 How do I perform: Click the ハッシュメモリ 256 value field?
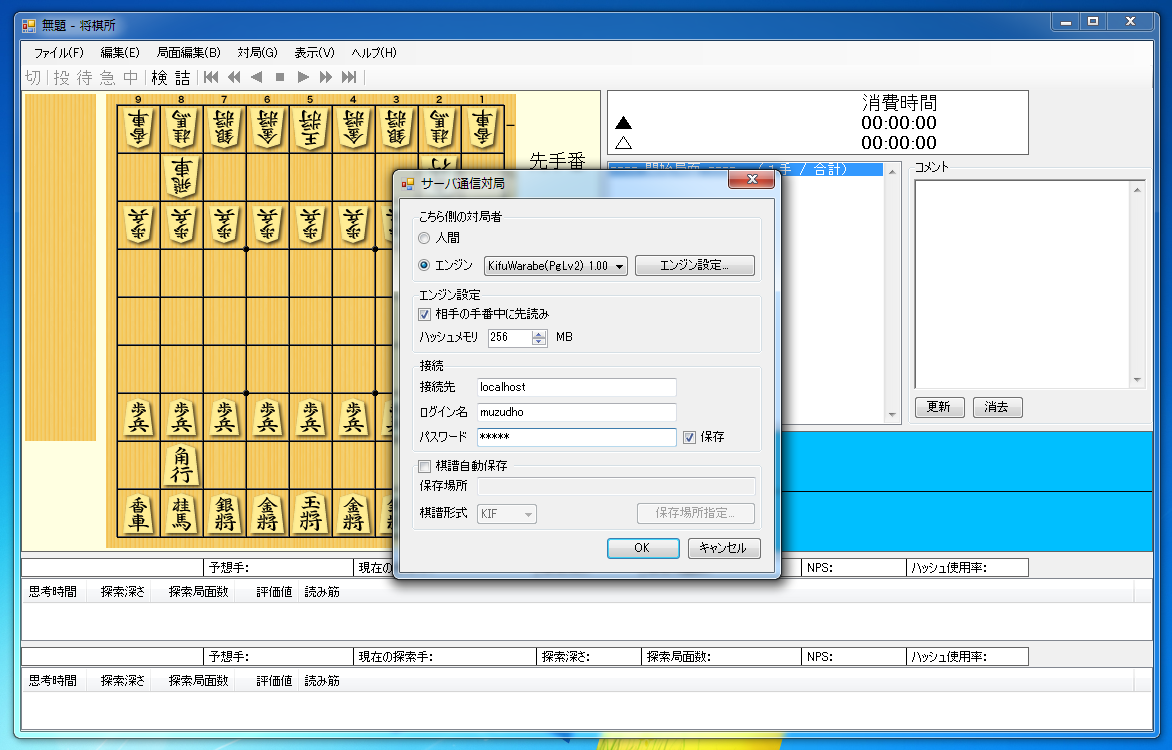click(x=510, y=337)
